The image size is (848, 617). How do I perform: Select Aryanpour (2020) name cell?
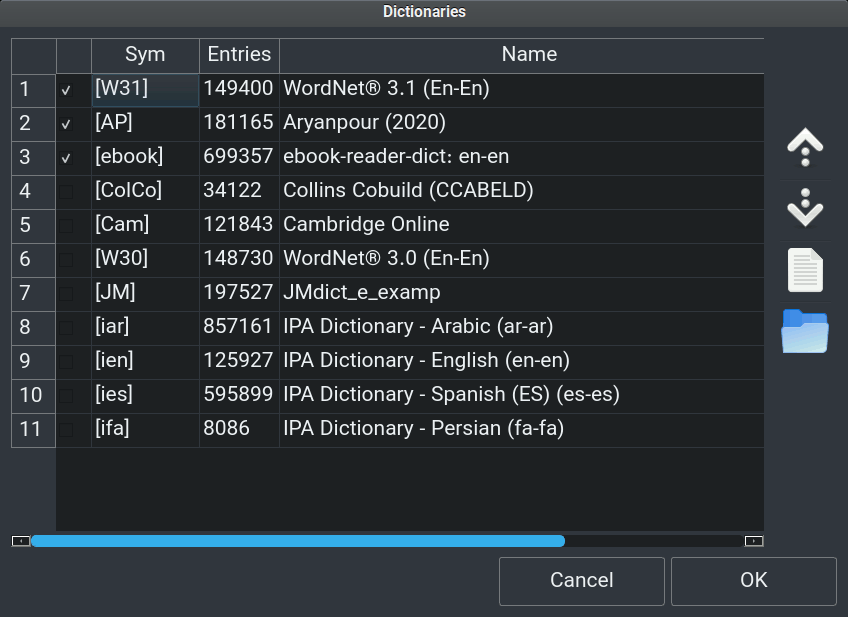click(x=522, y=124)
